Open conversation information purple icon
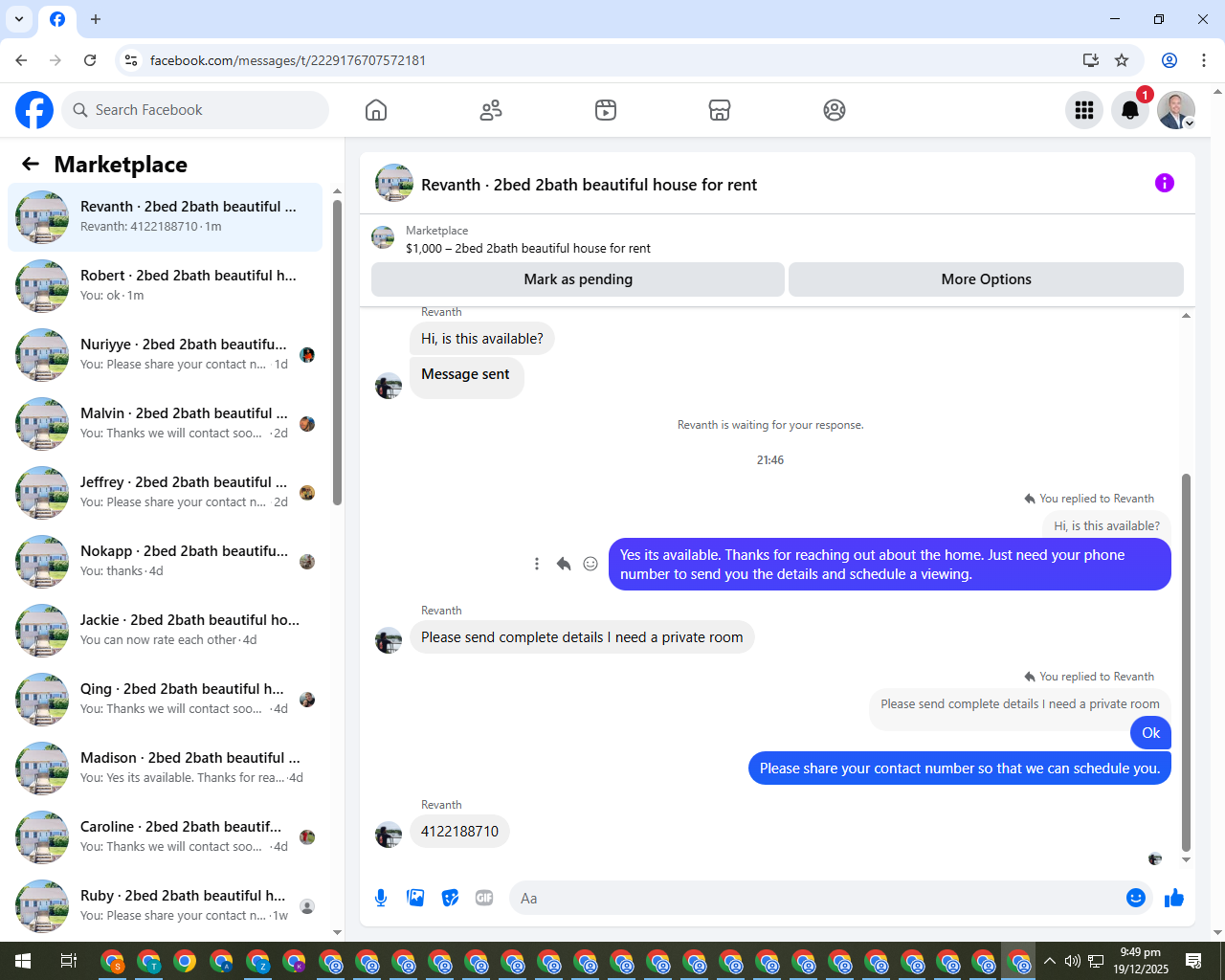The image size is (1225, 980). coord(1165,183)
